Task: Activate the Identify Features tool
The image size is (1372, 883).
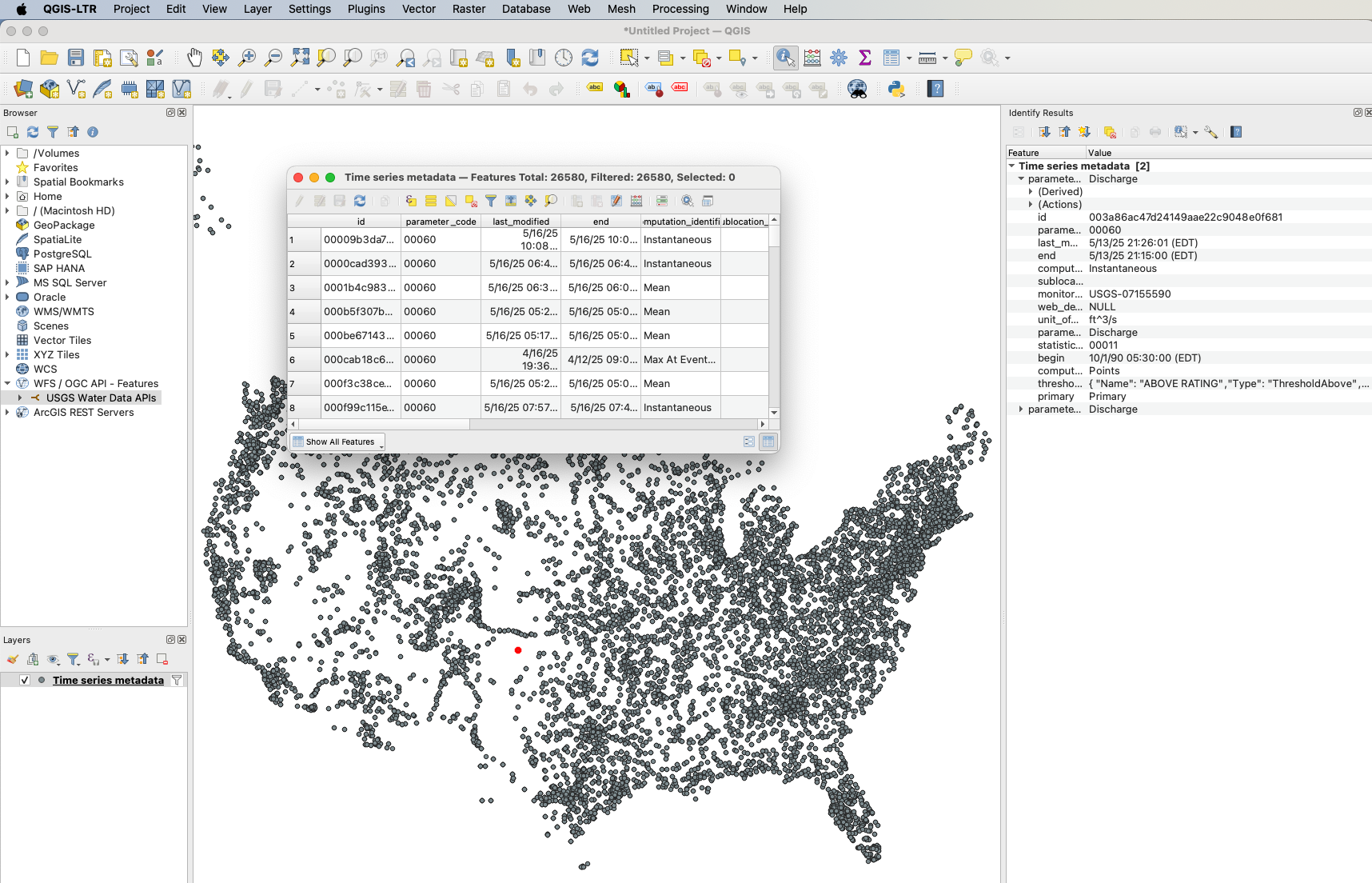Action: click(785, 58)
